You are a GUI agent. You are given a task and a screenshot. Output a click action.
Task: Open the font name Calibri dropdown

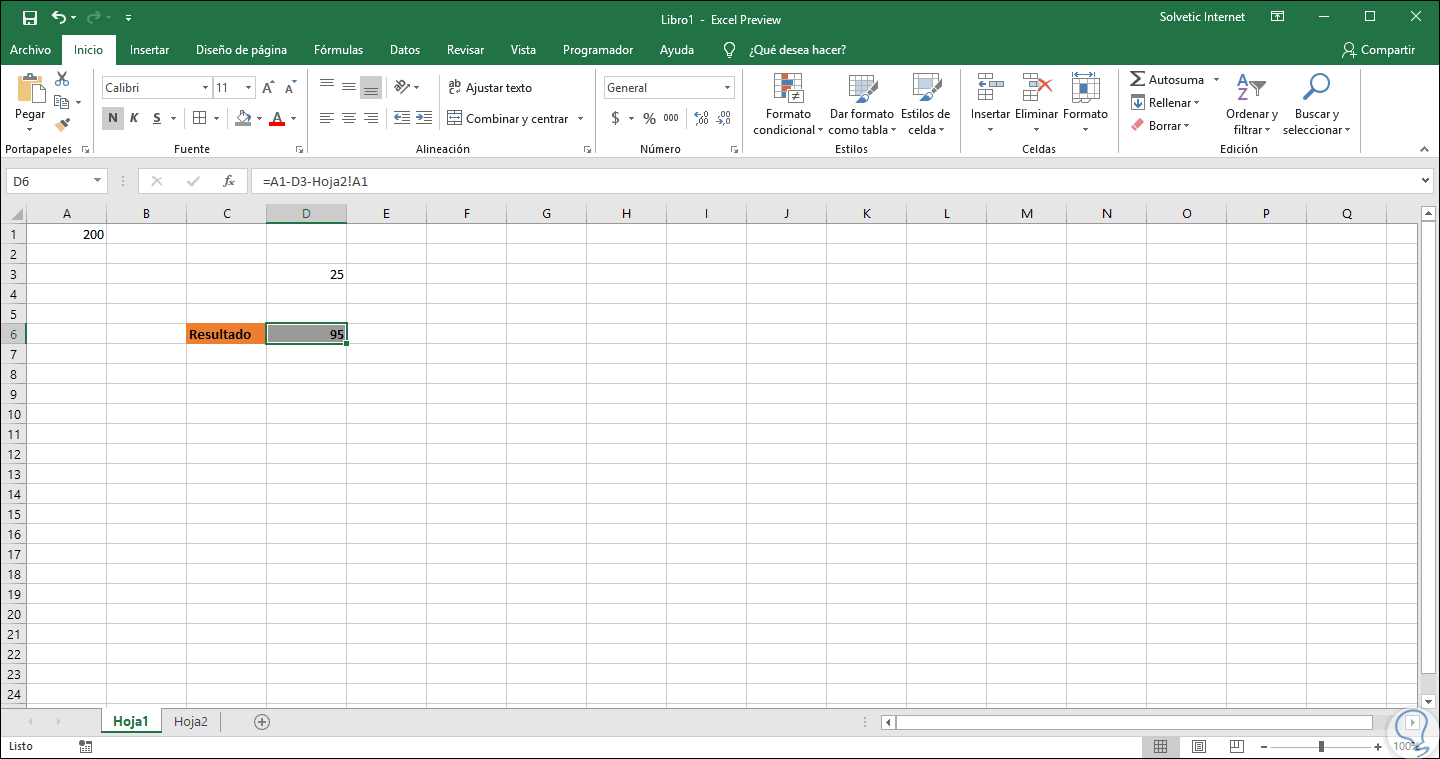click(205, 88)
